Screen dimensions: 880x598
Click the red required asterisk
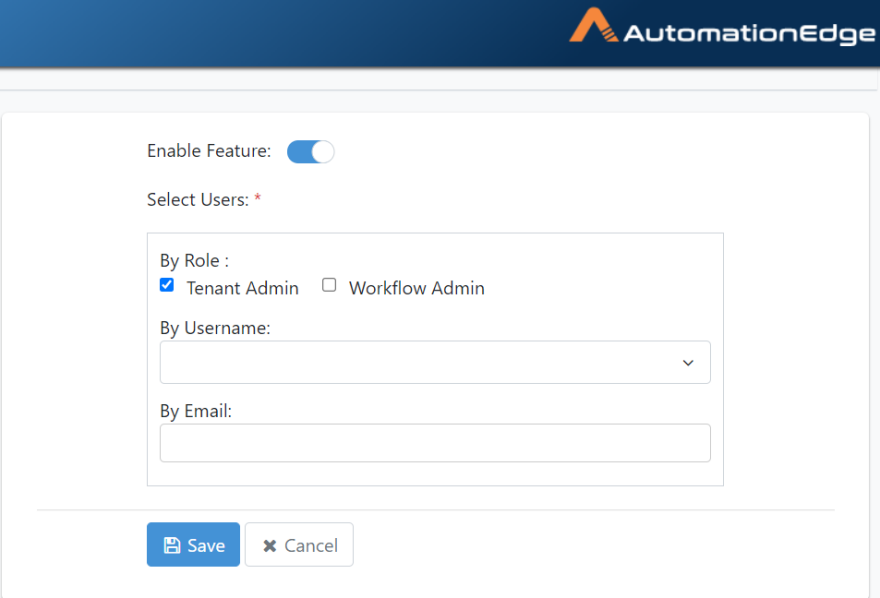click(258, 197)
